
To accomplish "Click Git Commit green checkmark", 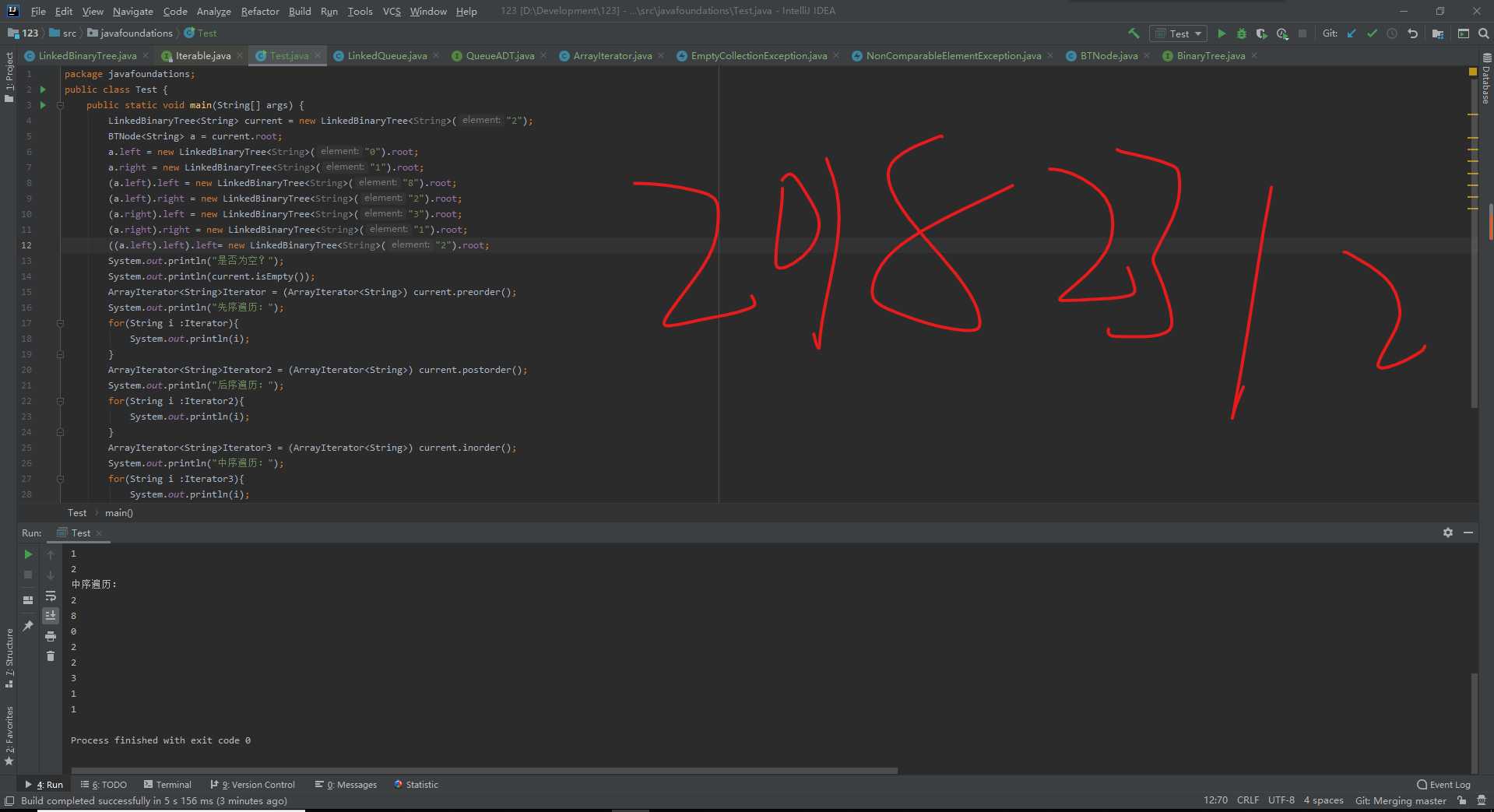I will [1372, 33].
